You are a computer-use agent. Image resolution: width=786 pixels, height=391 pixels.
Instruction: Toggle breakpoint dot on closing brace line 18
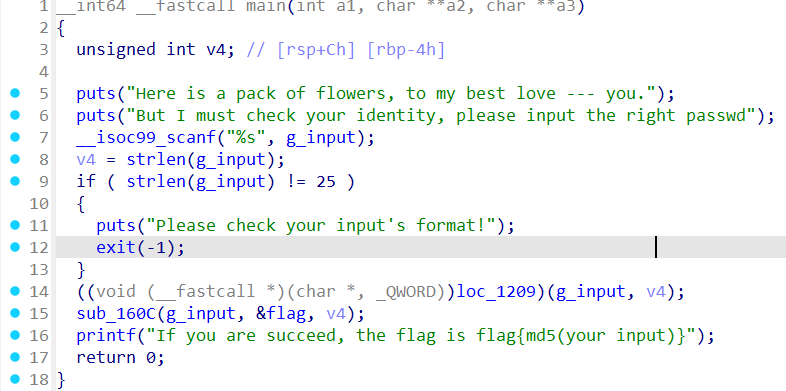15,378
